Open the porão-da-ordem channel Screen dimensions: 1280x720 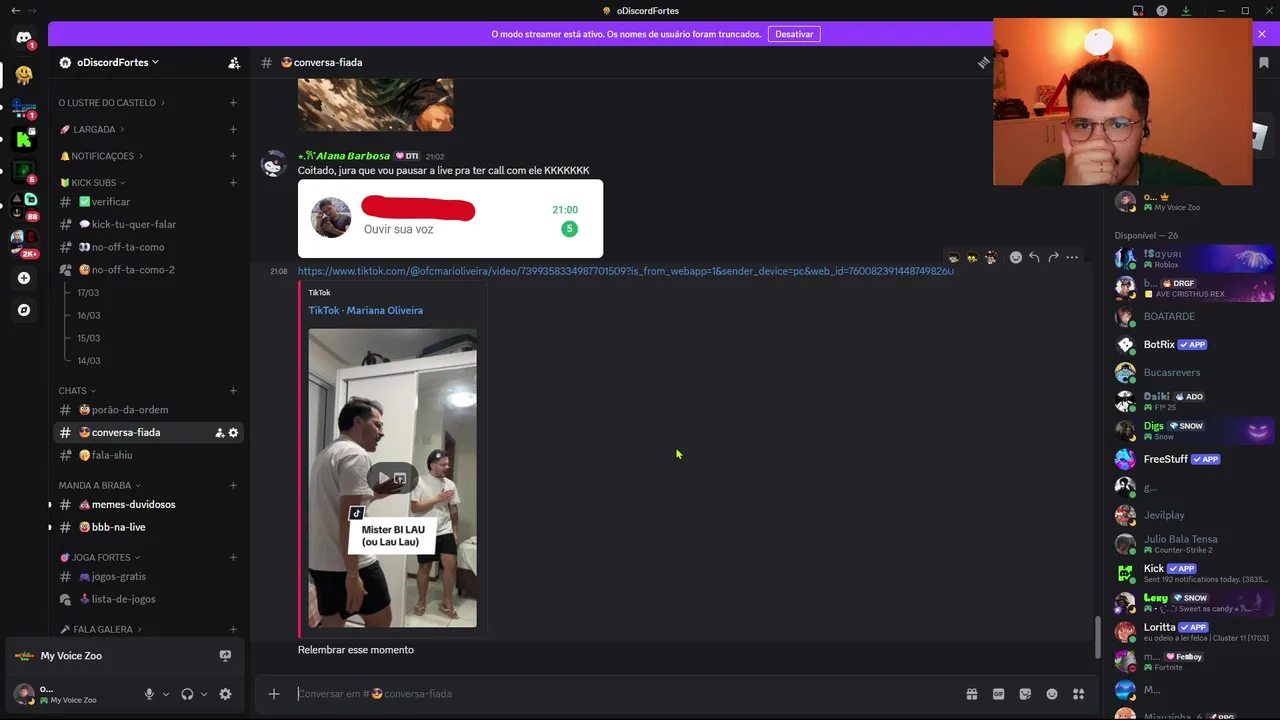[148, 410]
